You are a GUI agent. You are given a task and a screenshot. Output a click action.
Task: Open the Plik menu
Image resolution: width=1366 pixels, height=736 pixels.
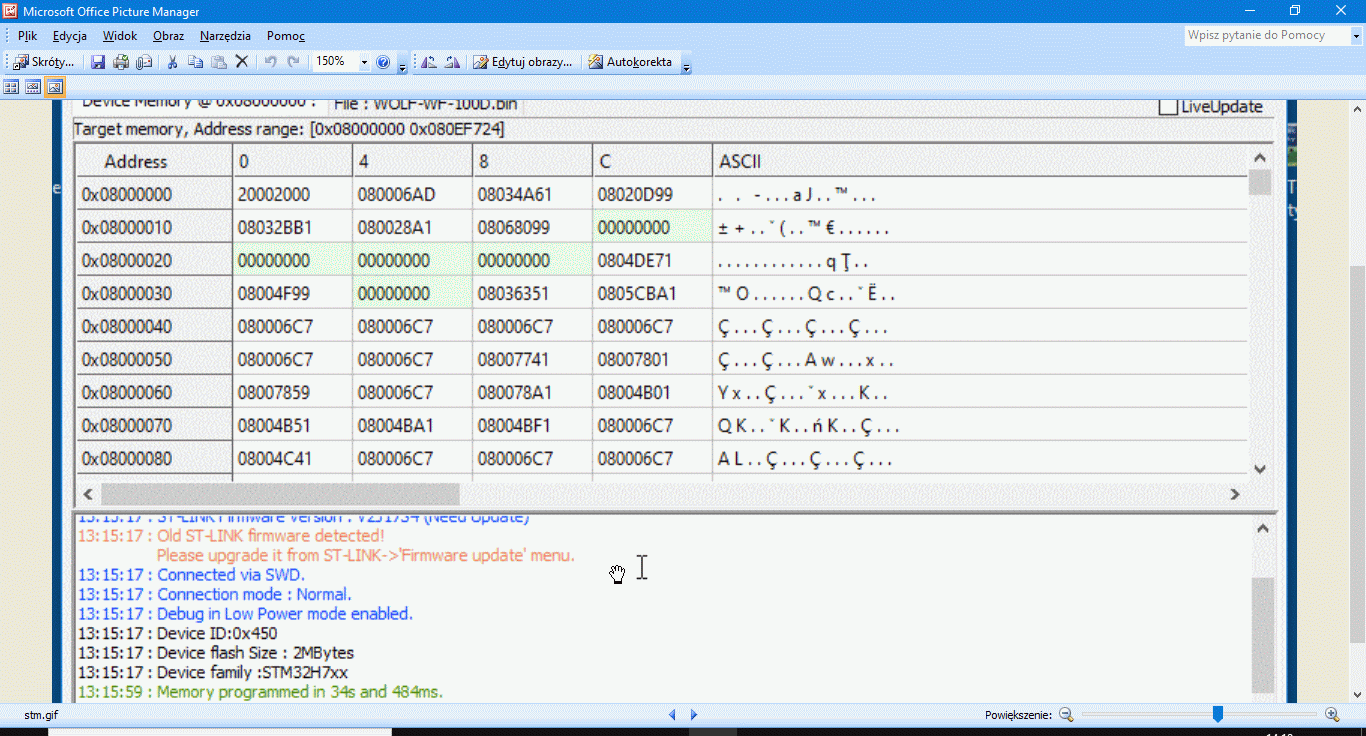(27, 36)
